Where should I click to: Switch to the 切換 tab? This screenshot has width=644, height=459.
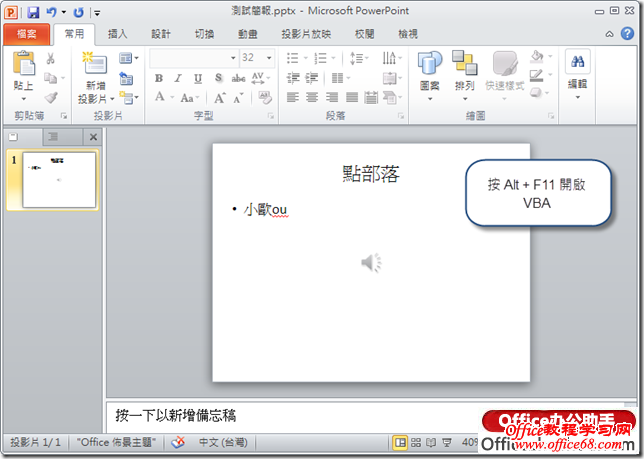[x=204, y=34]
